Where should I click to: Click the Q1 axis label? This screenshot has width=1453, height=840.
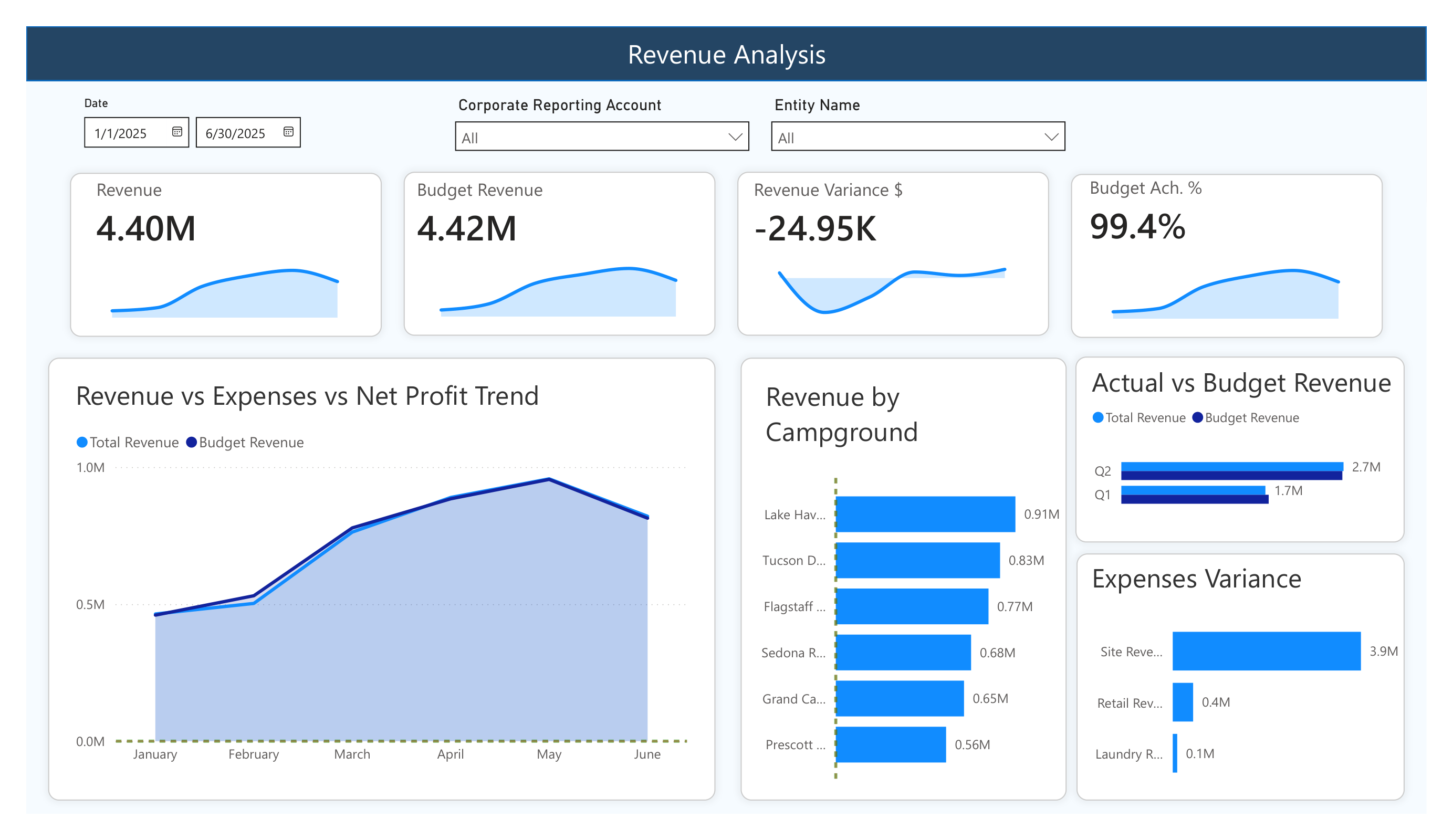[1102, 495]
